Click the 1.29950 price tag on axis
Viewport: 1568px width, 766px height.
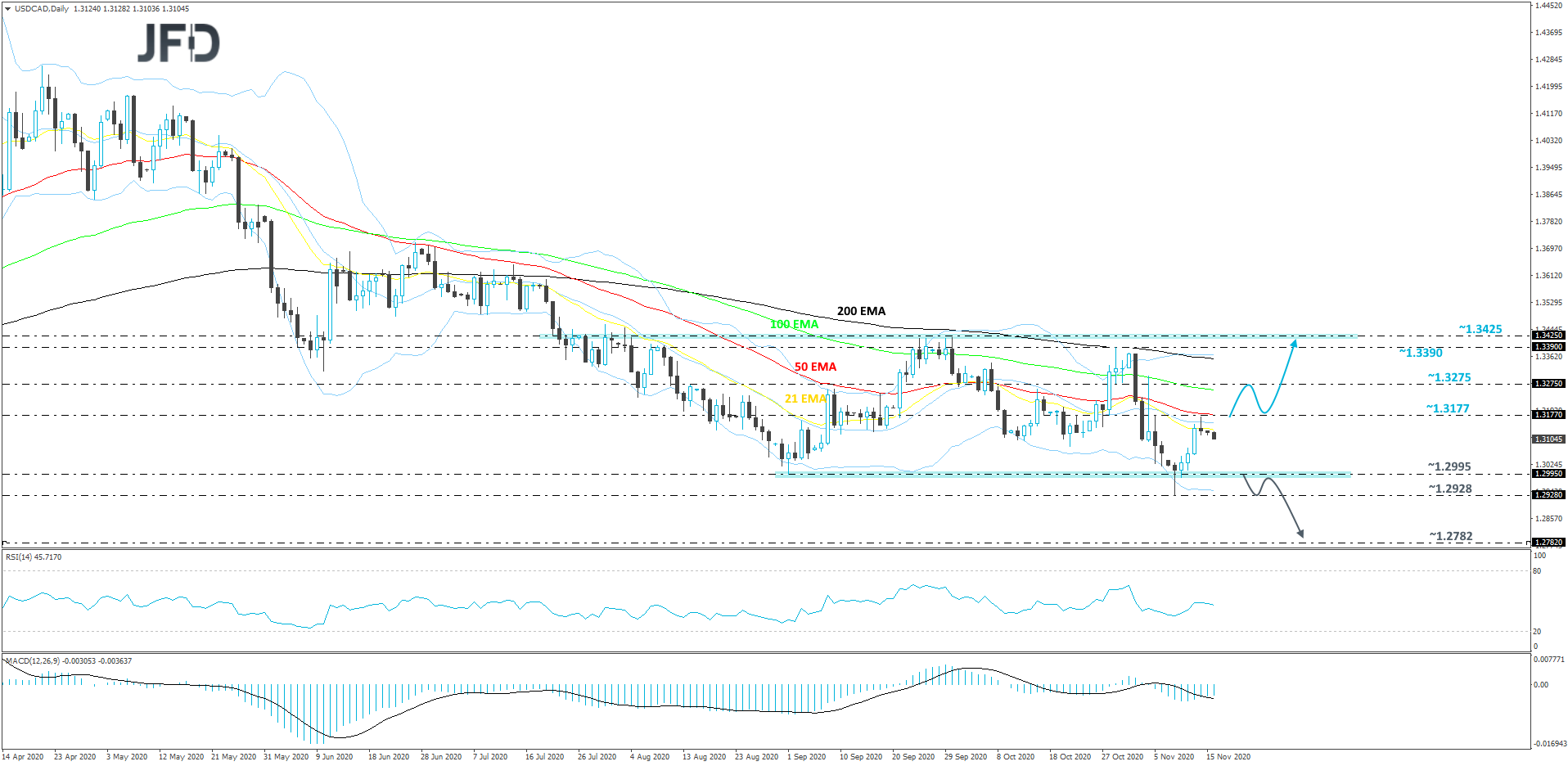click(x=1548, y=474)
